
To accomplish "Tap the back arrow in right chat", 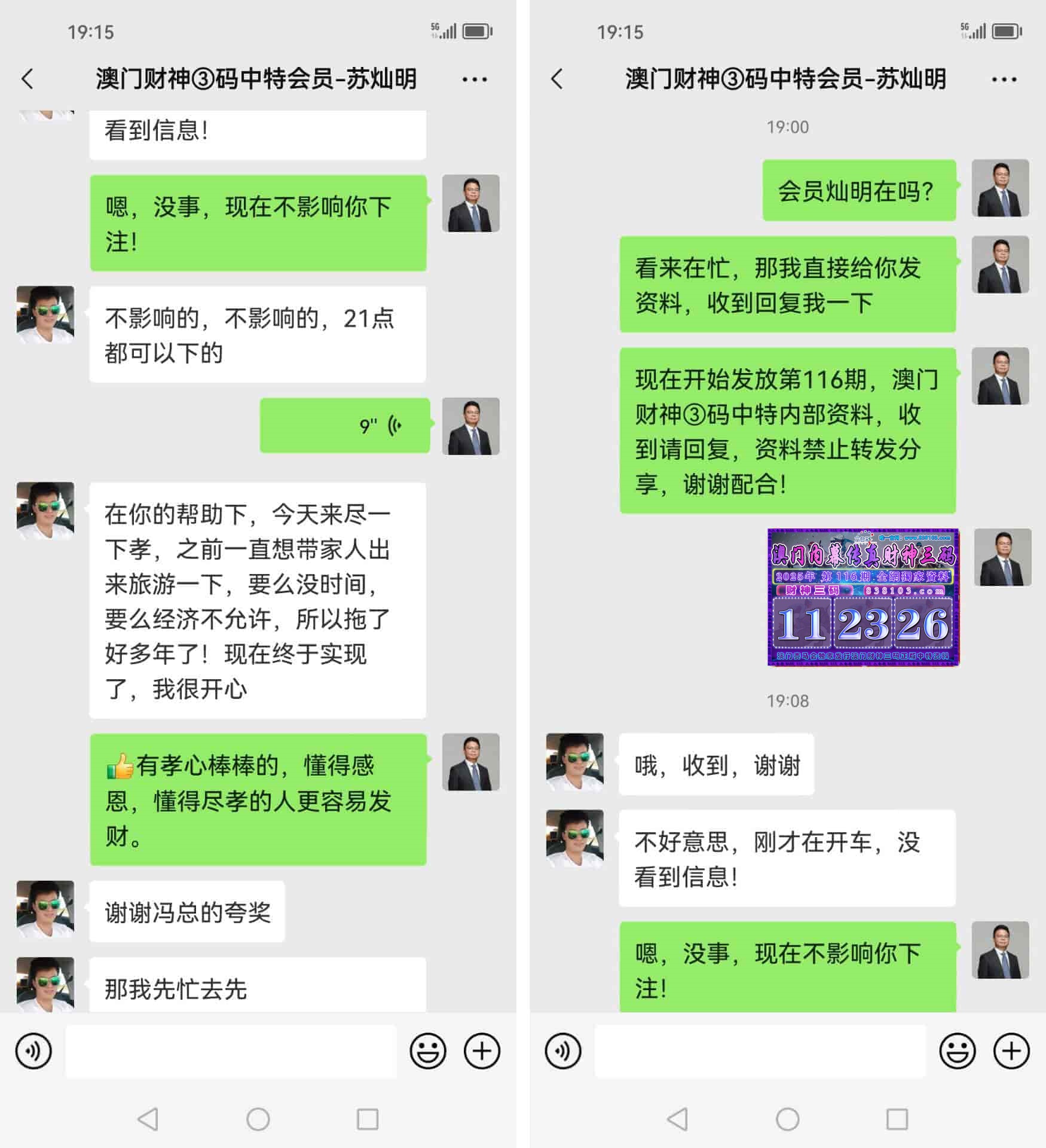I will tap(557, 79).
